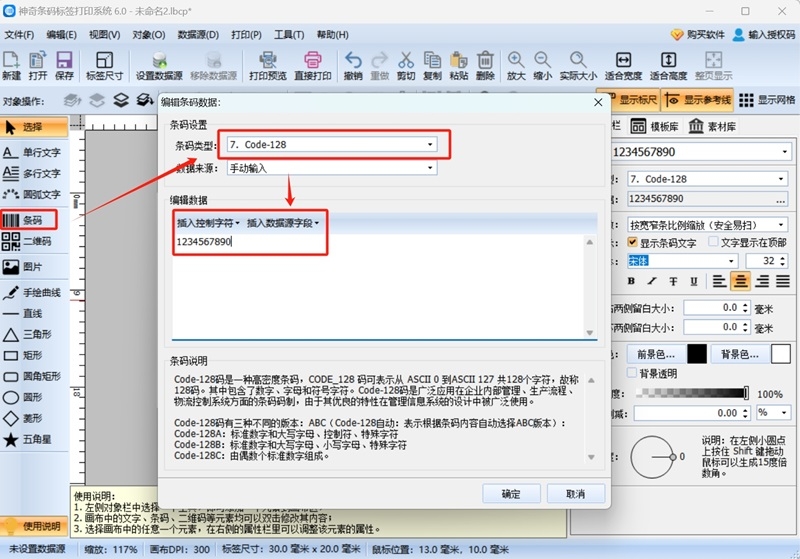800x559 pixels.
Task: Click 购买软件 purchase link
Action: (x=697, y=35)
